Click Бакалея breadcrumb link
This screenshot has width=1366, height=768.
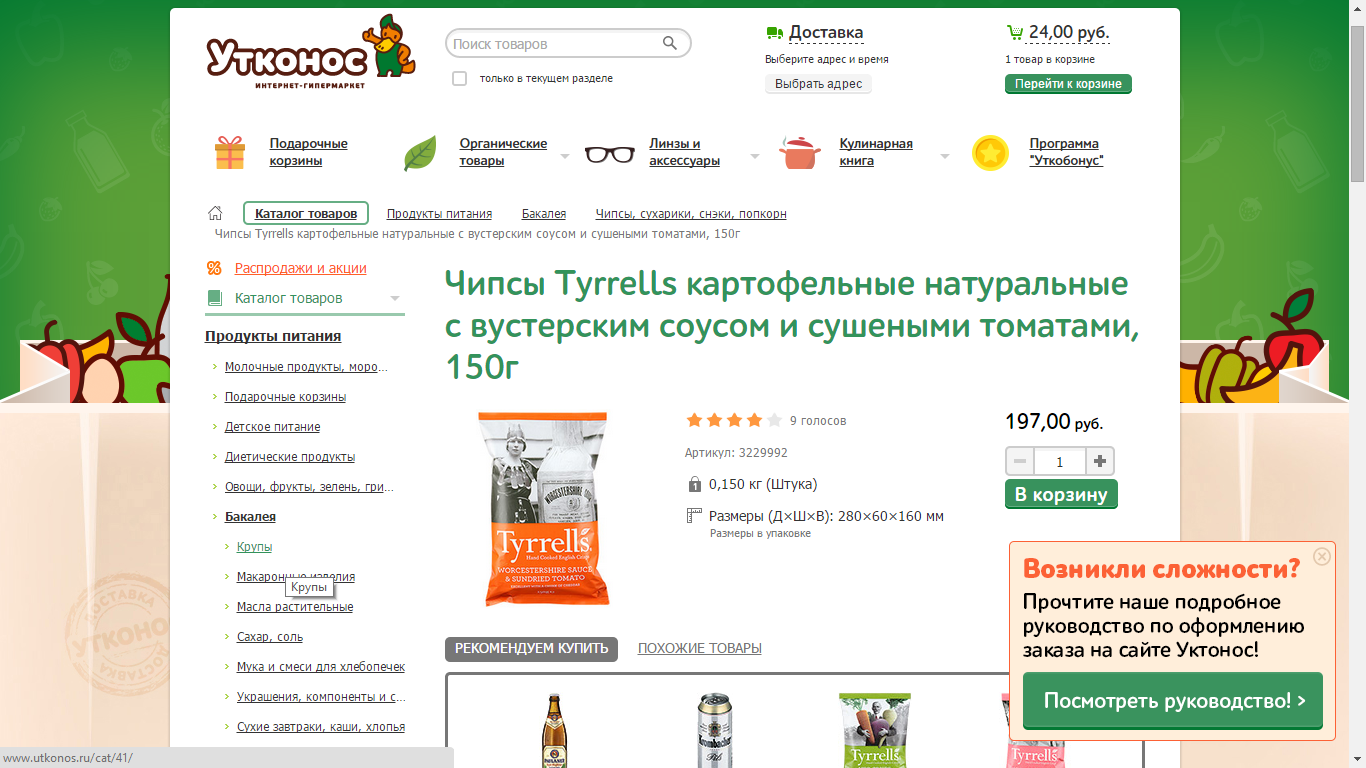pyautogui.click(x=544, y=214)
